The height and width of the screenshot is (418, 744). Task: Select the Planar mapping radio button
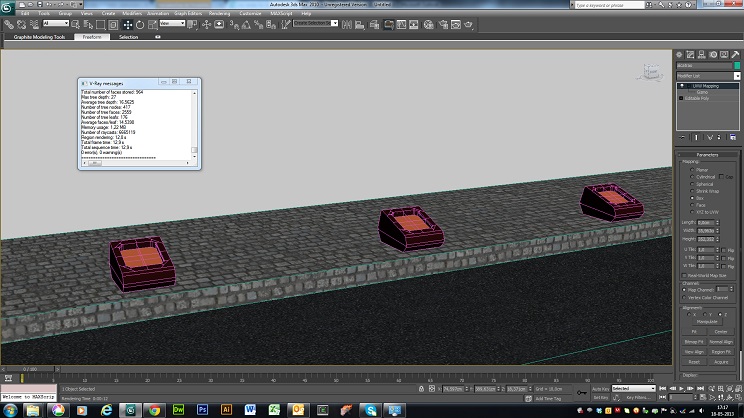pyautogui.click(x=692, y=169)
